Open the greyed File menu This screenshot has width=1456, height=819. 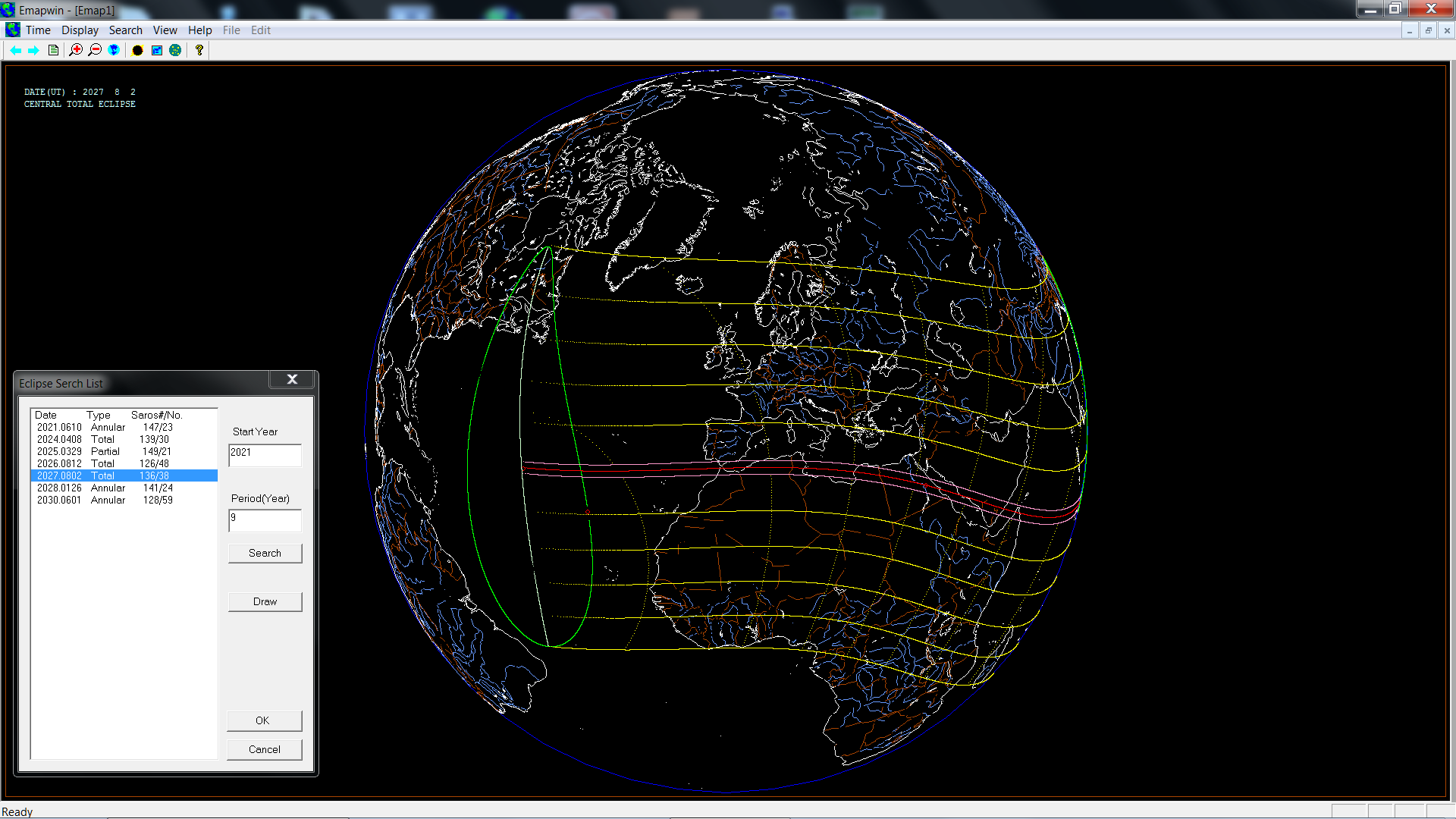231,30
